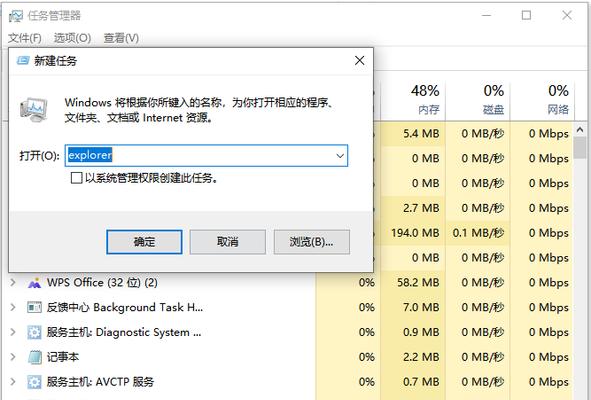This screenshot has width=591, height=400.
Task: Click the 反馈中心 Background Task Host icon
Action: 34,308
